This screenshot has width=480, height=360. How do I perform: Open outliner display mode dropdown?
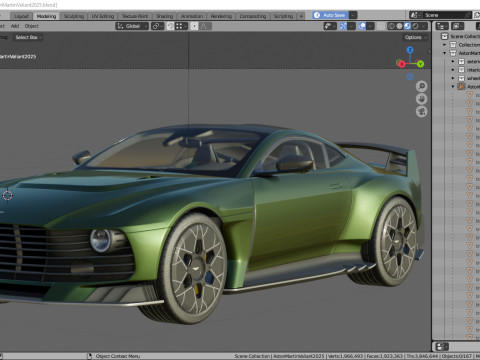click(x=457, y=26)
